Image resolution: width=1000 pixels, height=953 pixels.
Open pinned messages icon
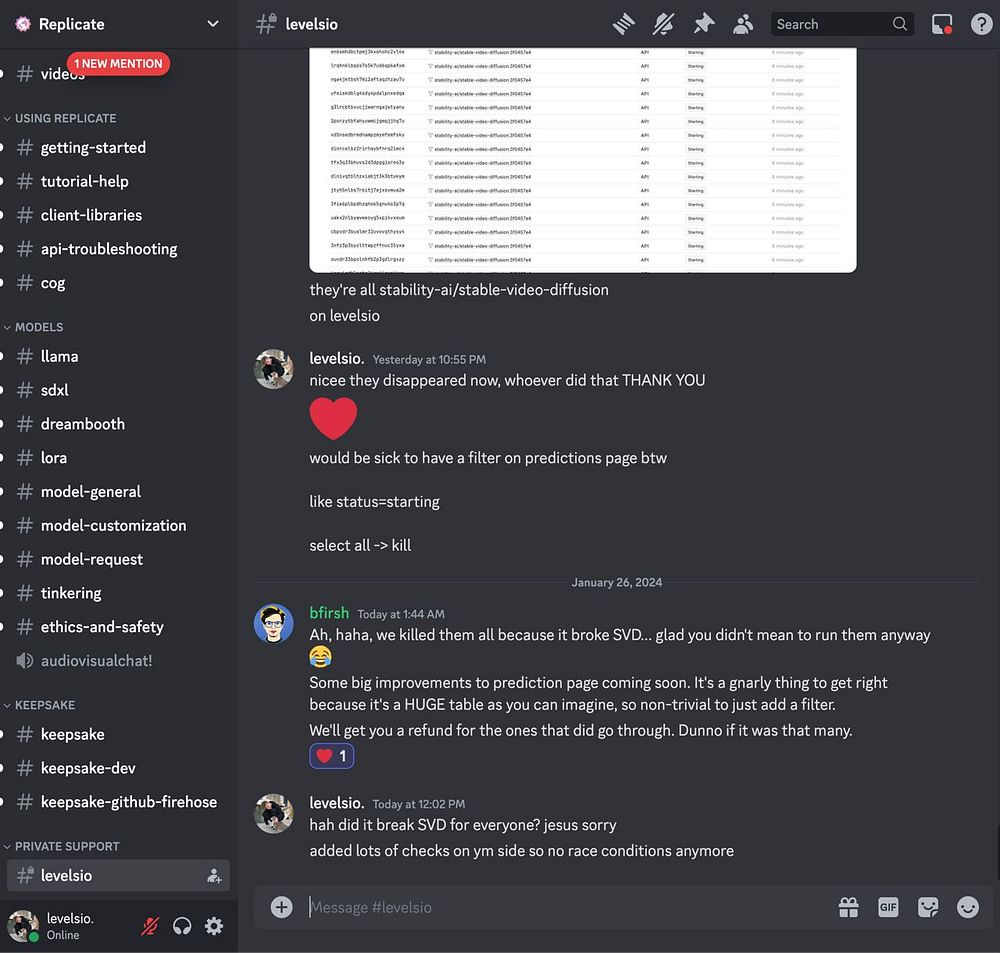point(703,24)
